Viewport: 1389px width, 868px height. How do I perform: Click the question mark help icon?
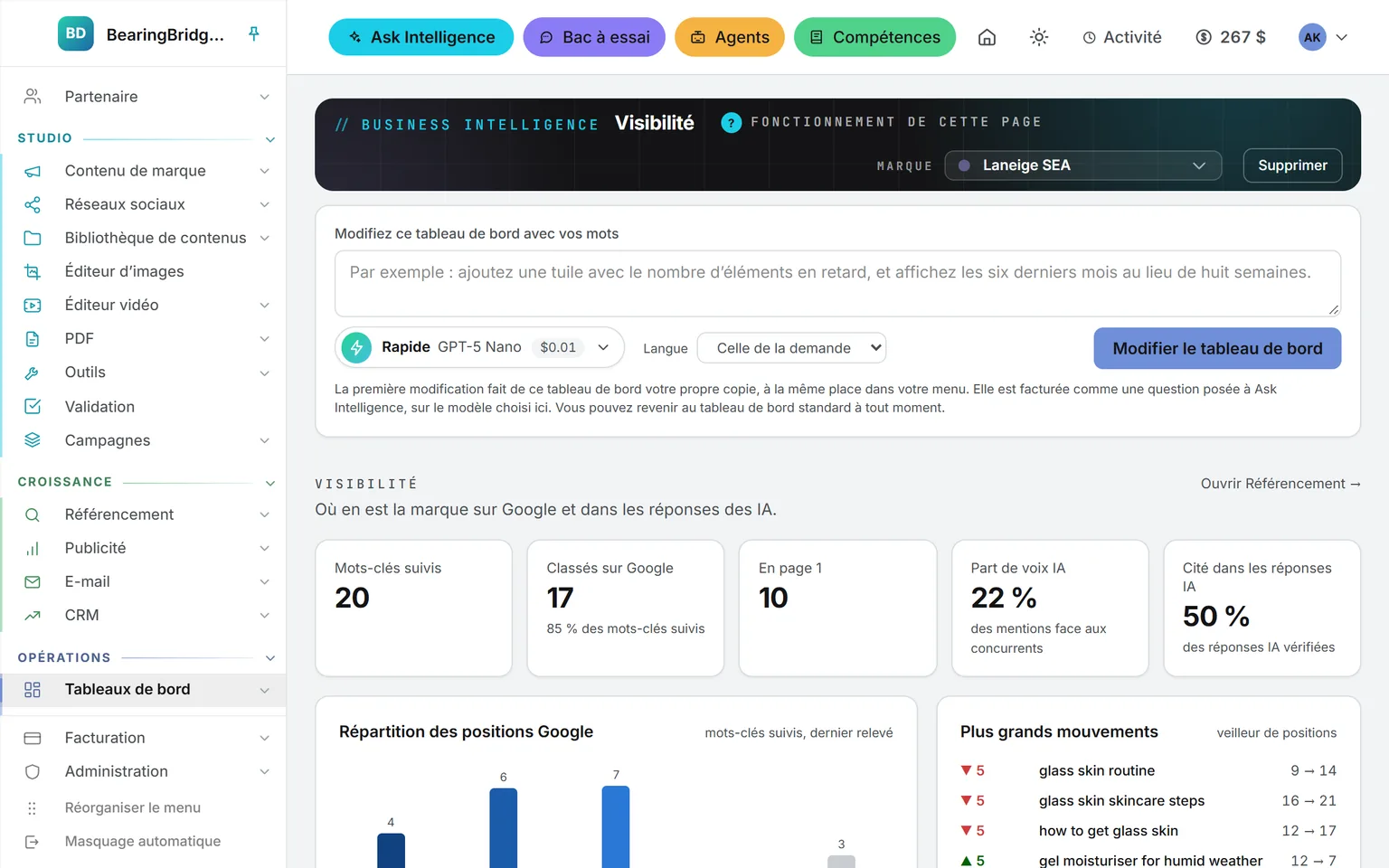(x=731, y=122)
